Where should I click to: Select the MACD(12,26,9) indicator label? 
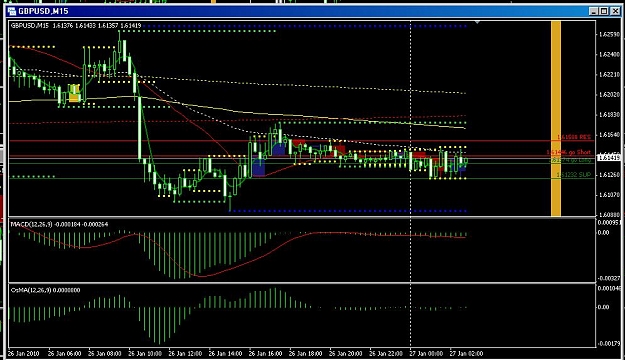(x=59, y=224)
